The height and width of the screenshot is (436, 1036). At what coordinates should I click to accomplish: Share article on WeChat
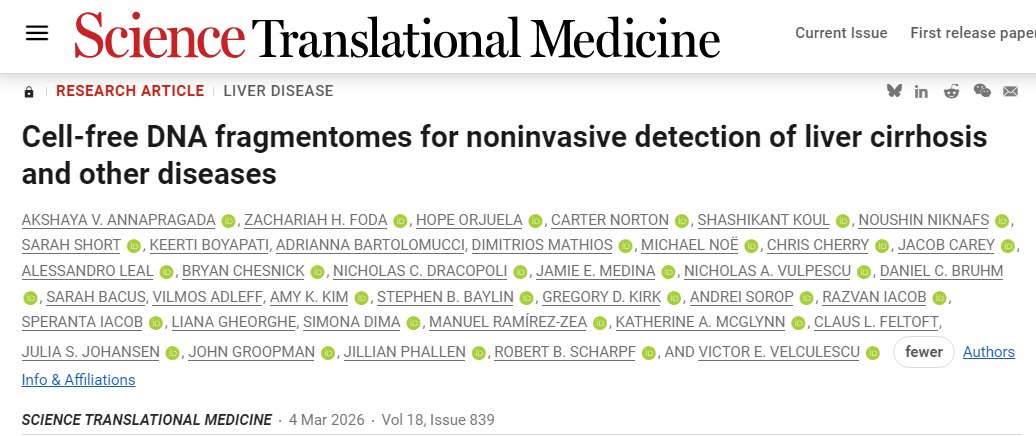tap(982, 91)
